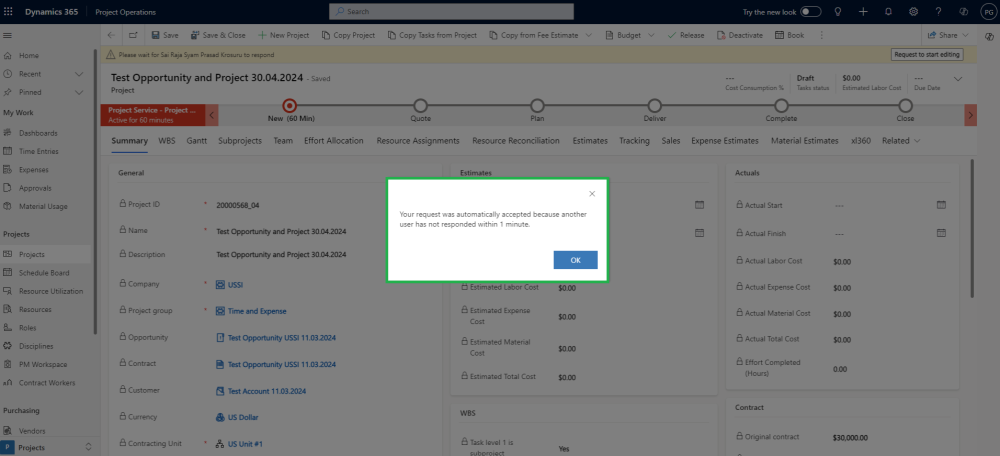1000x456 pixels.
Task: Click the Save command
Action: tap(165, 35)
